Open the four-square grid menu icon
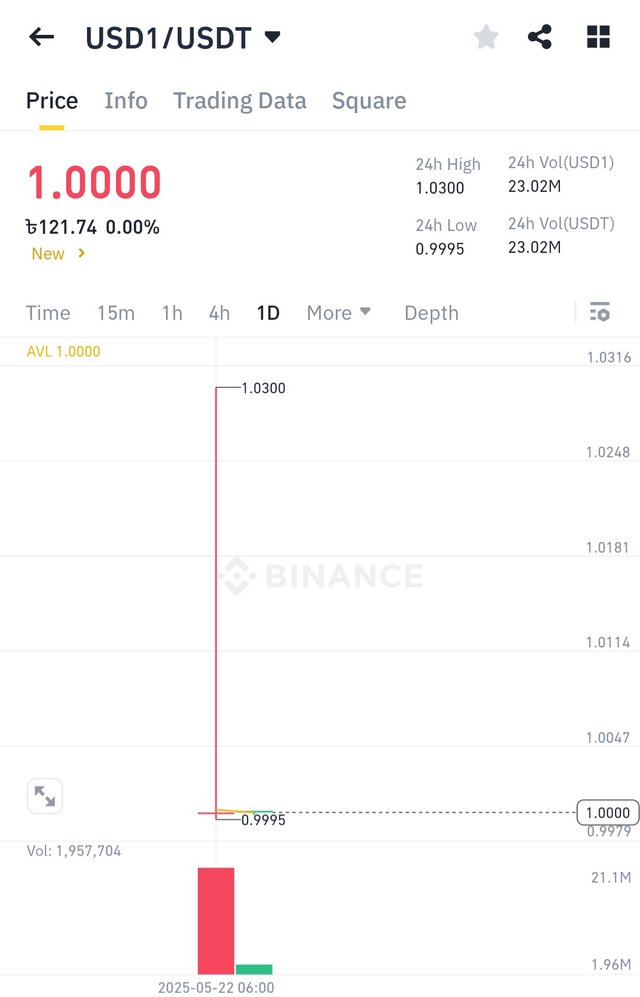This screenshot has width=640, height=997. 598,37
